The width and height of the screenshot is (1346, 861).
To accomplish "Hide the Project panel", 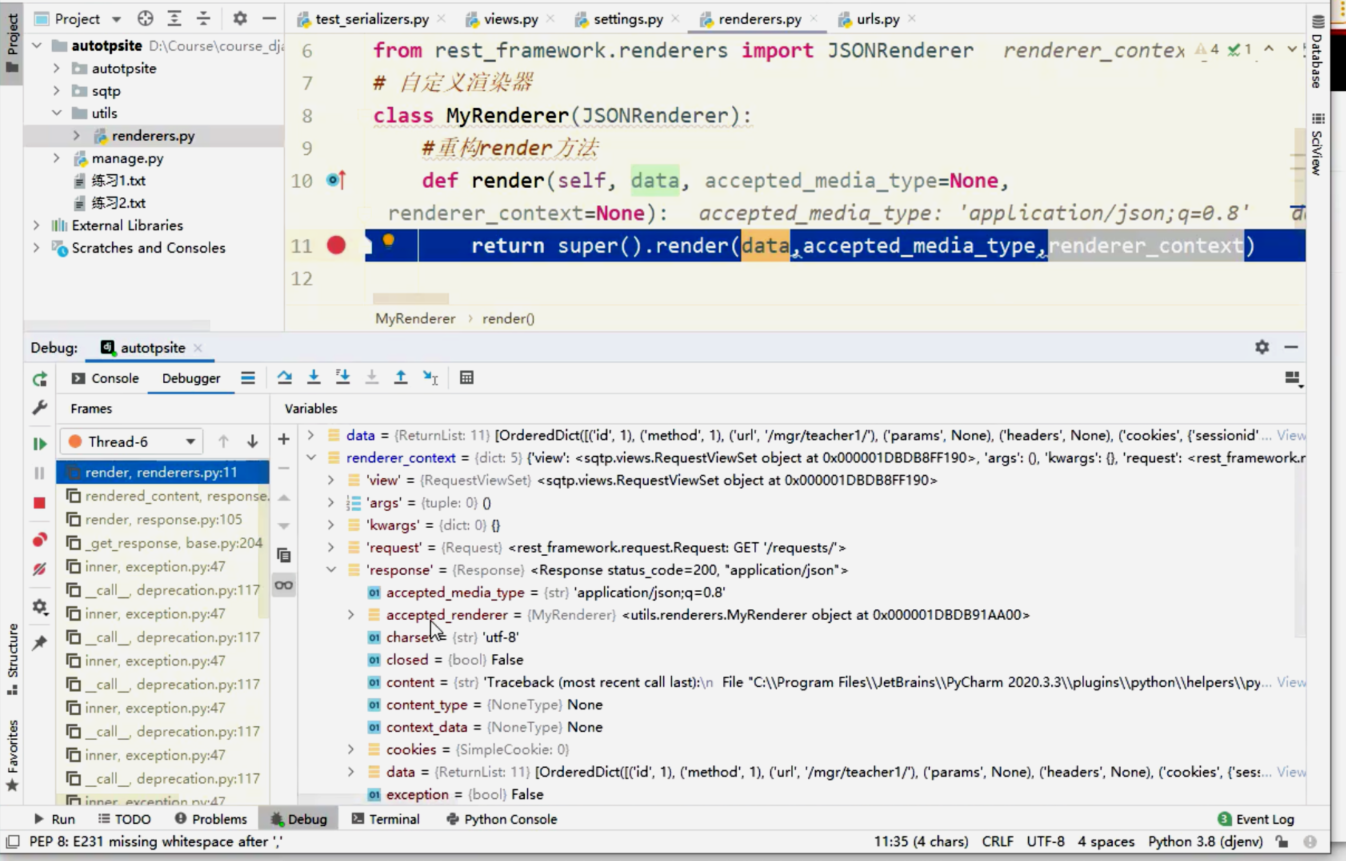I will click(268, 18).
